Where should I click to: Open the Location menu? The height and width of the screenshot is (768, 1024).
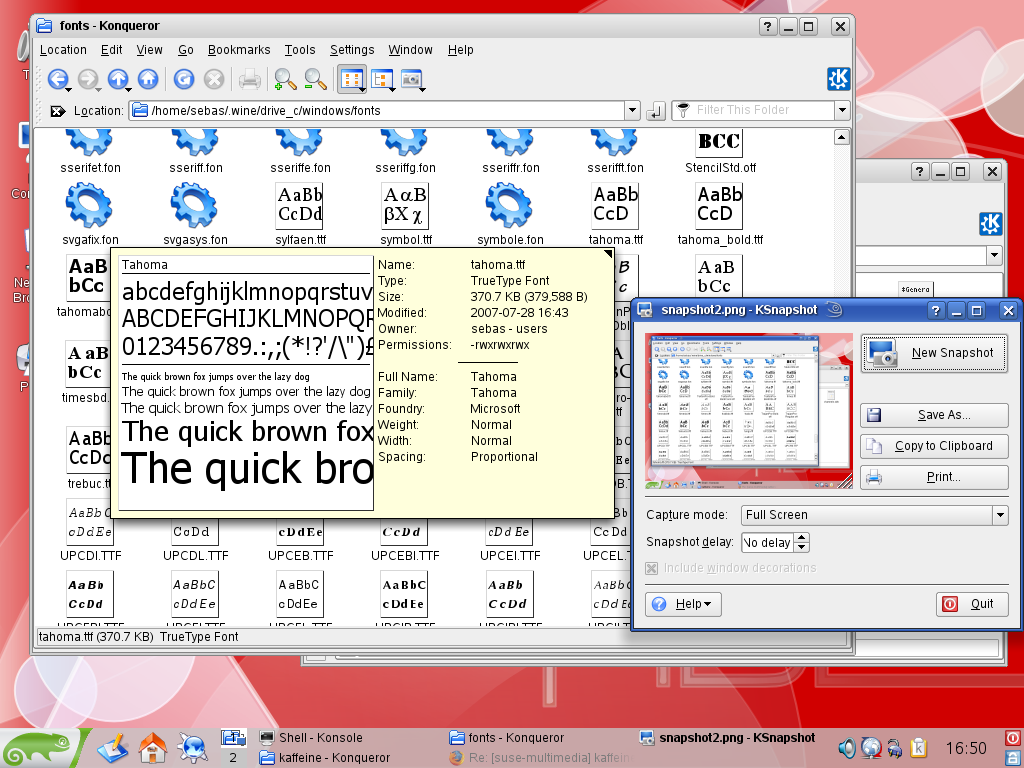(x=63, y=50)
